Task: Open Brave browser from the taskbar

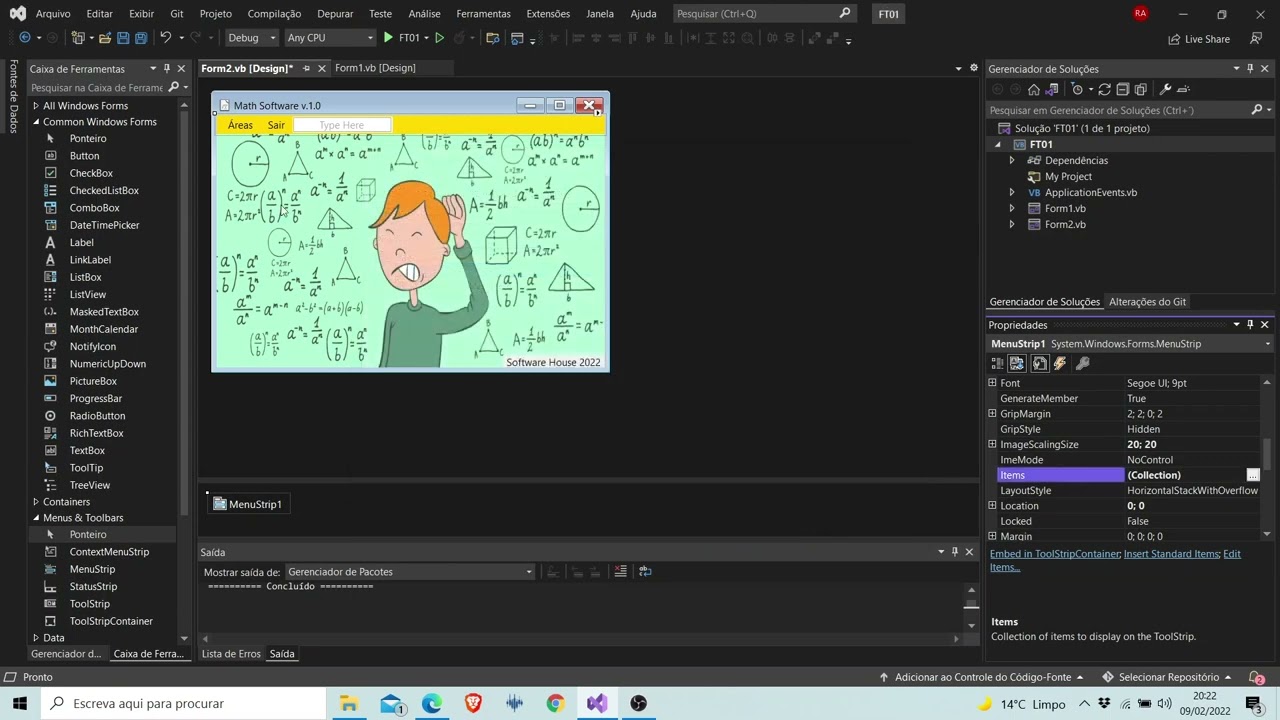Action: tap(473, 703)
